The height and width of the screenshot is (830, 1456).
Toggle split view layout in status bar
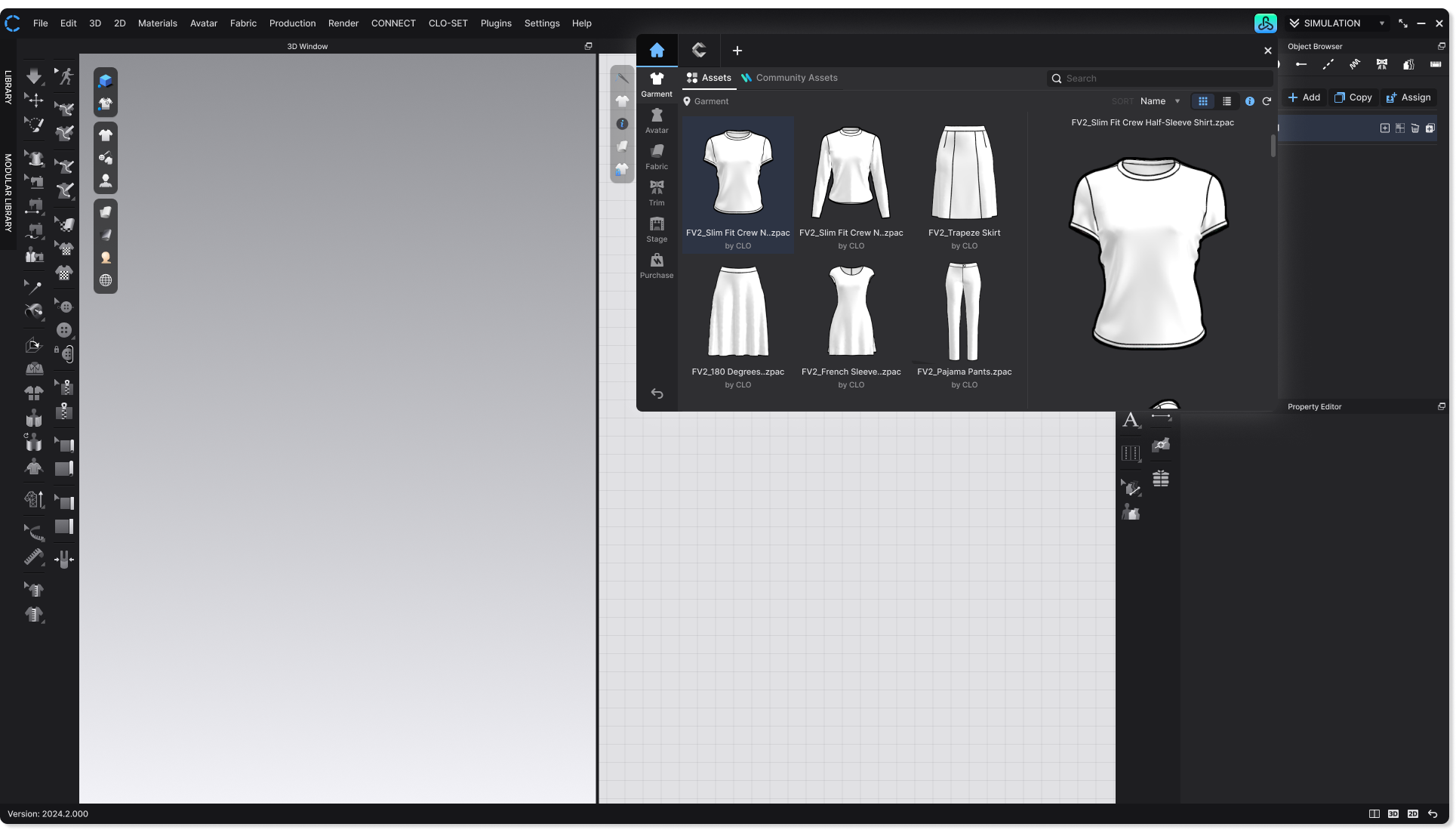(1374, 814)
